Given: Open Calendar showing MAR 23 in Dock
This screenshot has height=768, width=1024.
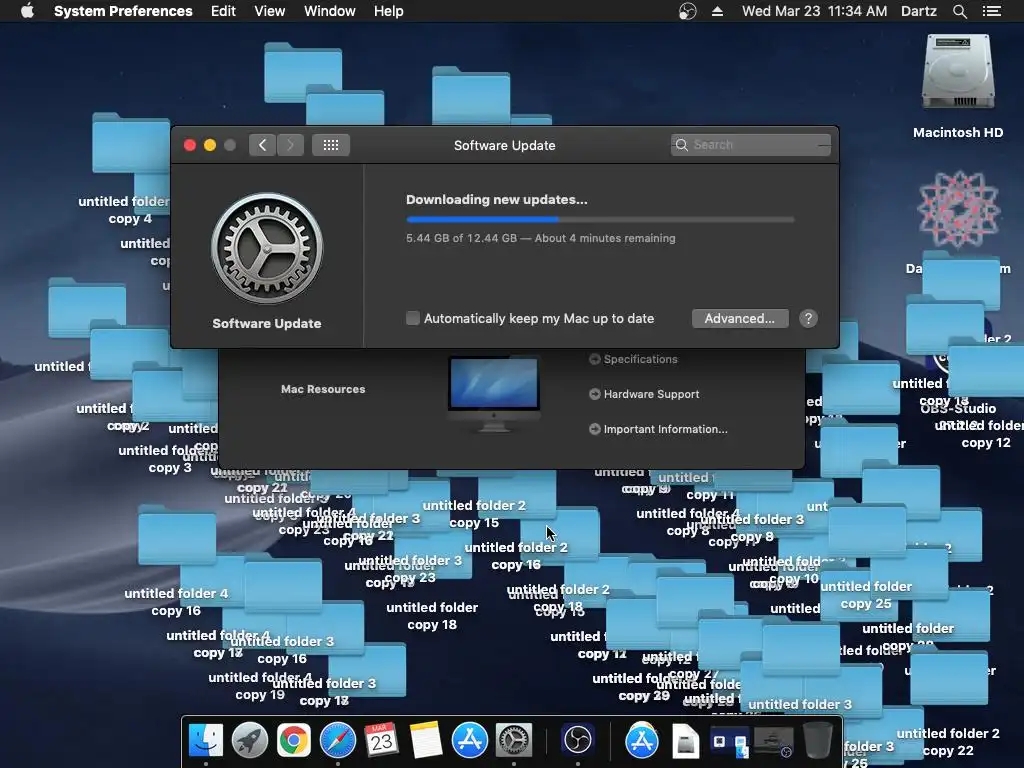Looking at the screenshot, I should (x=381, y=740).
